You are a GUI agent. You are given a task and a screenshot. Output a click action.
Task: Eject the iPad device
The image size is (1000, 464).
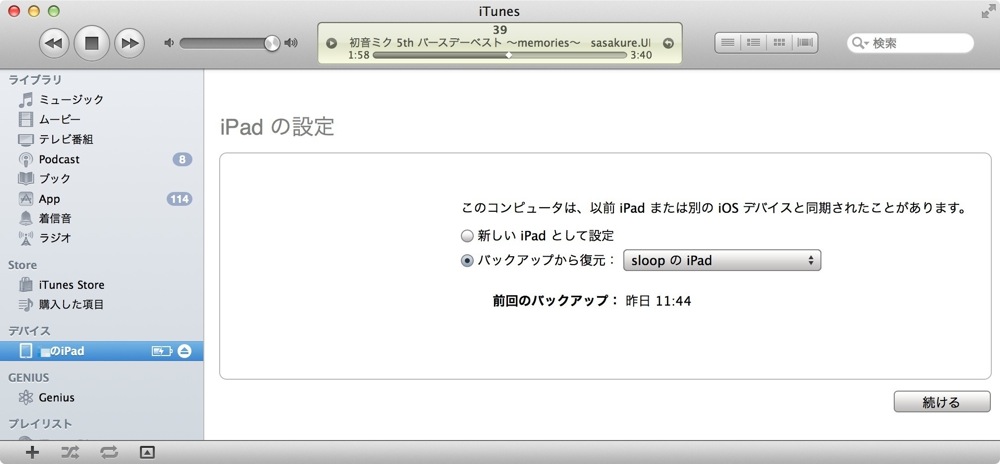click(x=184, y=351)
